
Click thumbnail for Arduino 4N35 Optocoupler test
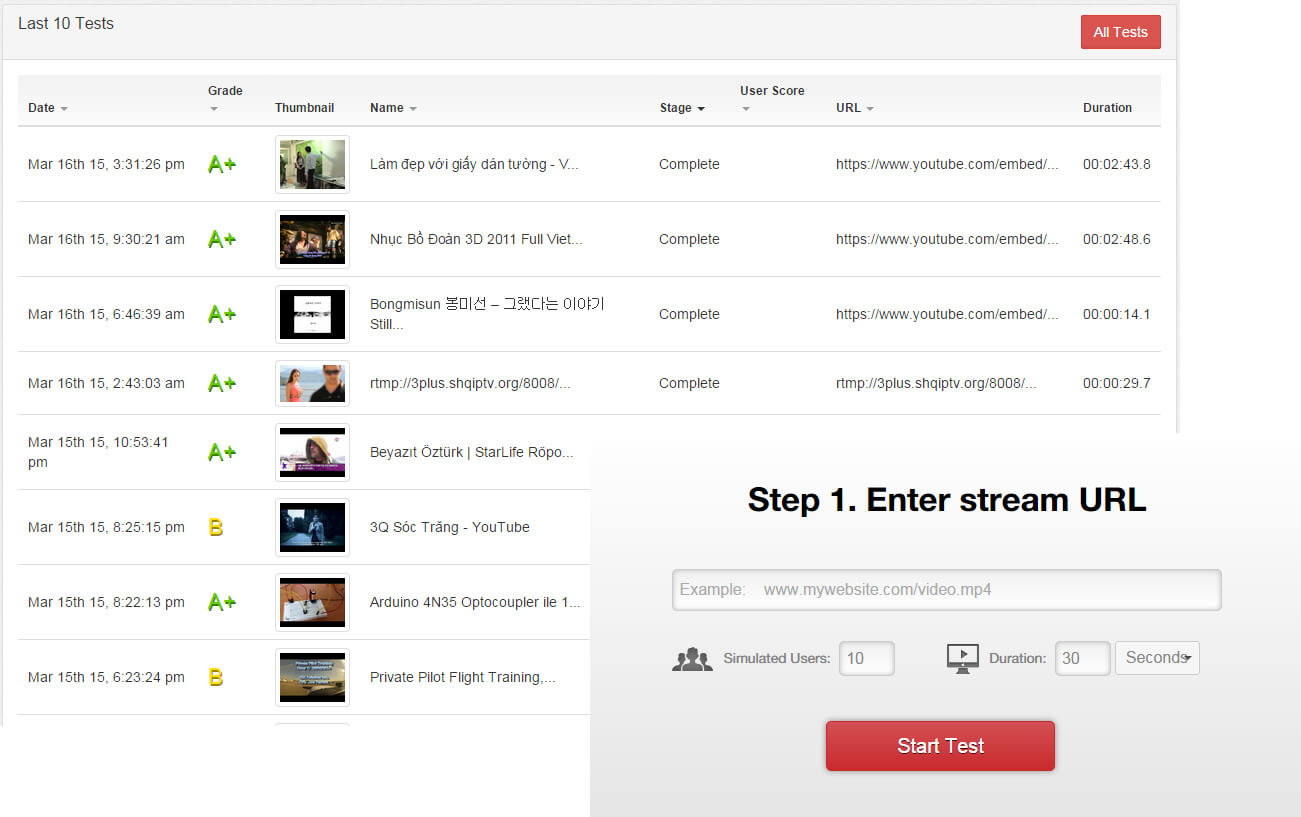(312, 602)
